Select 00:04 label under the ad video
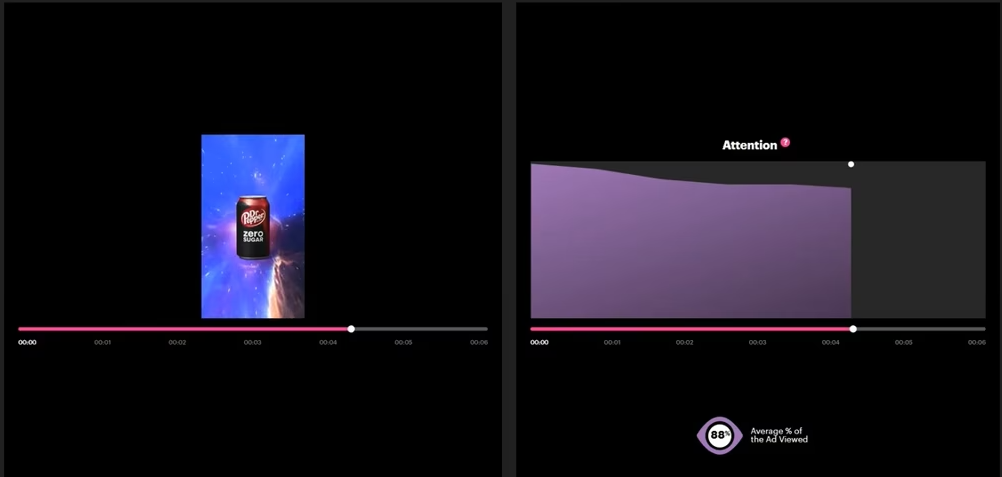1002x477 pixels. (328, 343)
